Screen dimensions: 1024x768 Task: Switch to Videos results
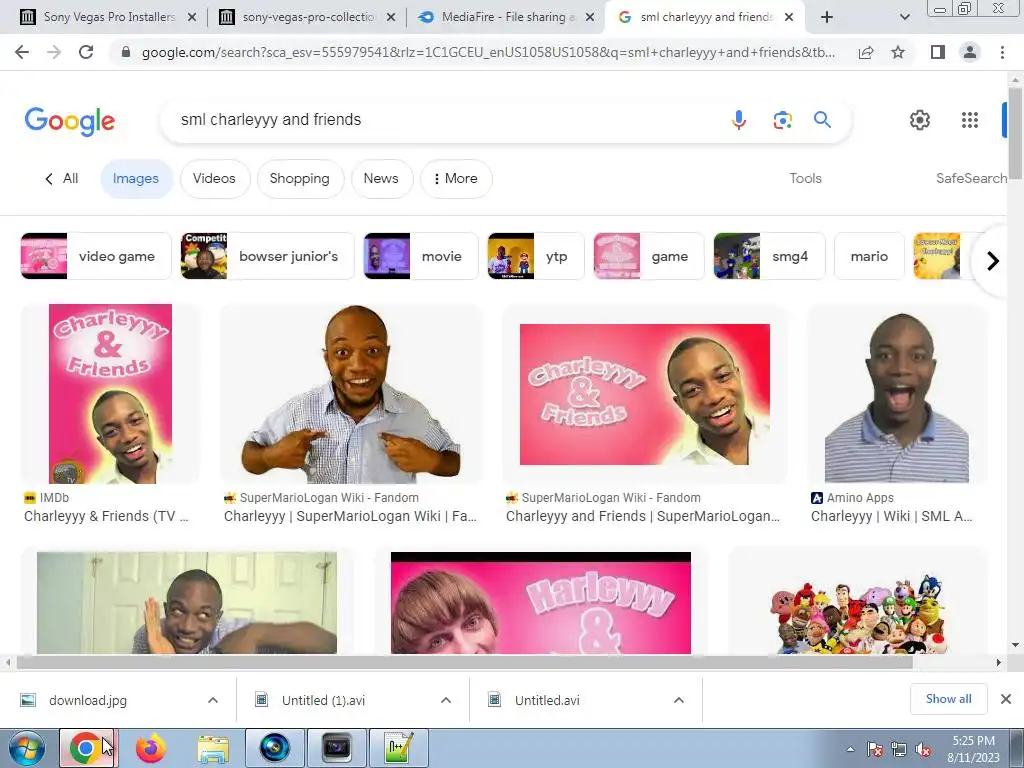pyautogui.click(x=214, y=178)
